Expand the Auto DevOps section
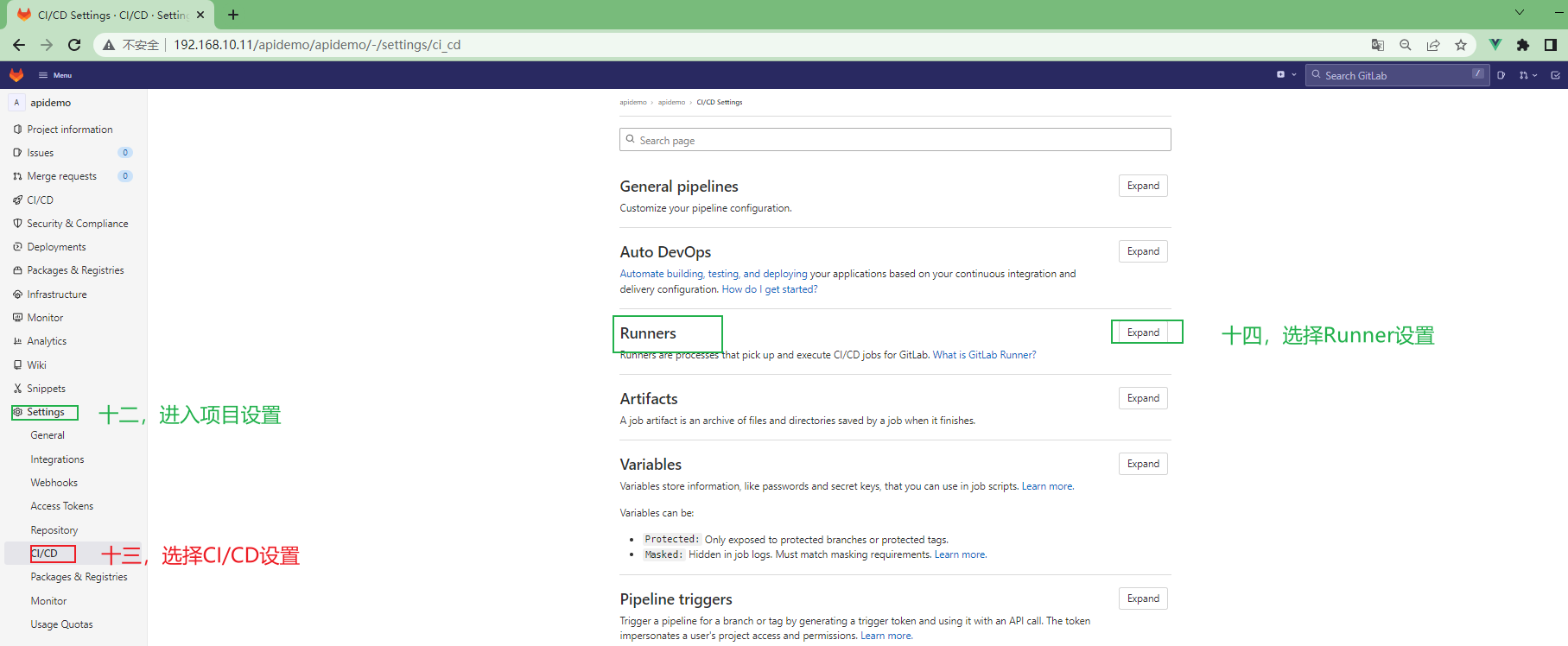Image resolution: width=1568 pixels, height=646 pixels. click(1143, 251)
